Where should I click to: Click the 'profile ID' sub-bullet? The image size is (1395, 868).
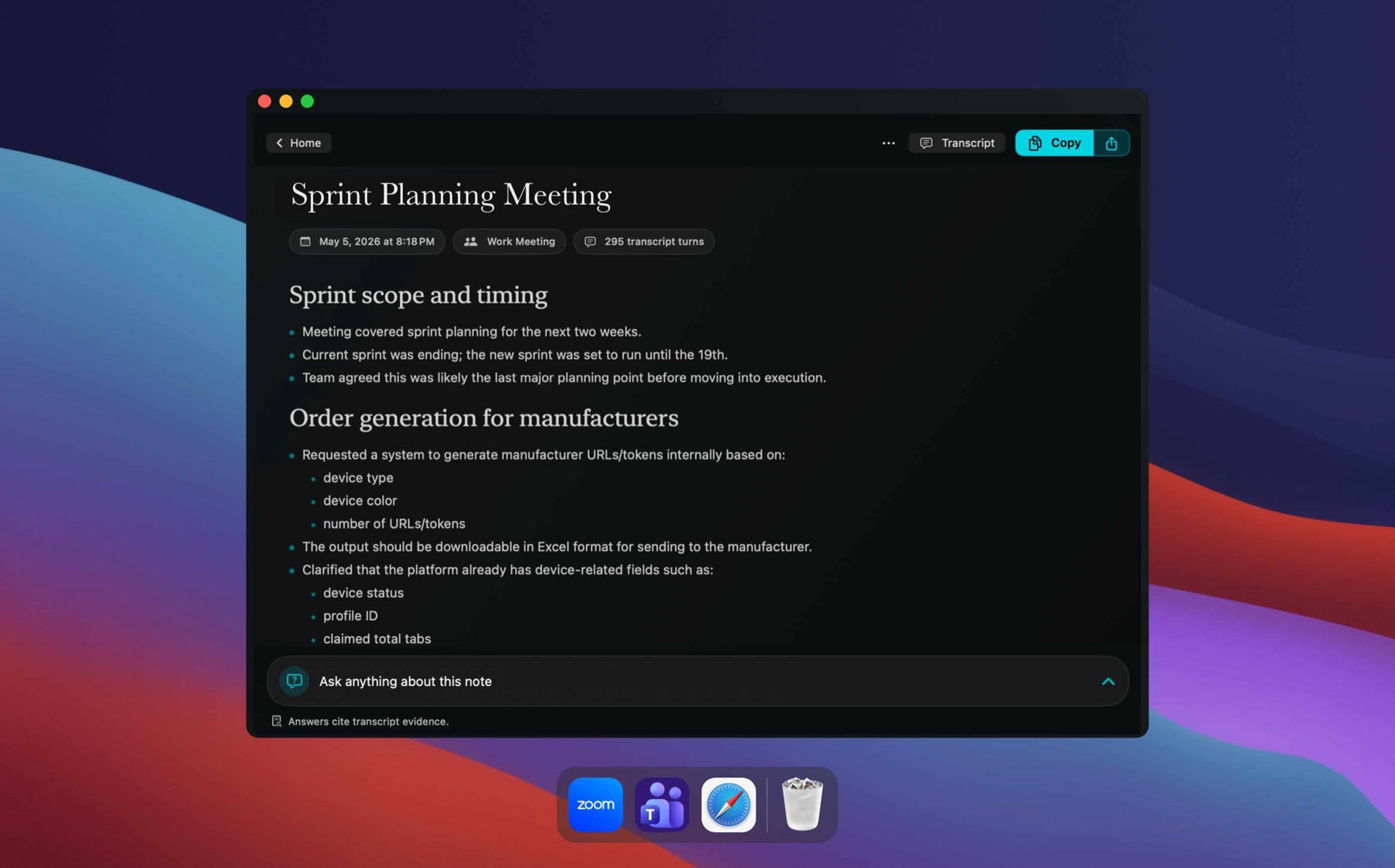(x=350, y=616)
